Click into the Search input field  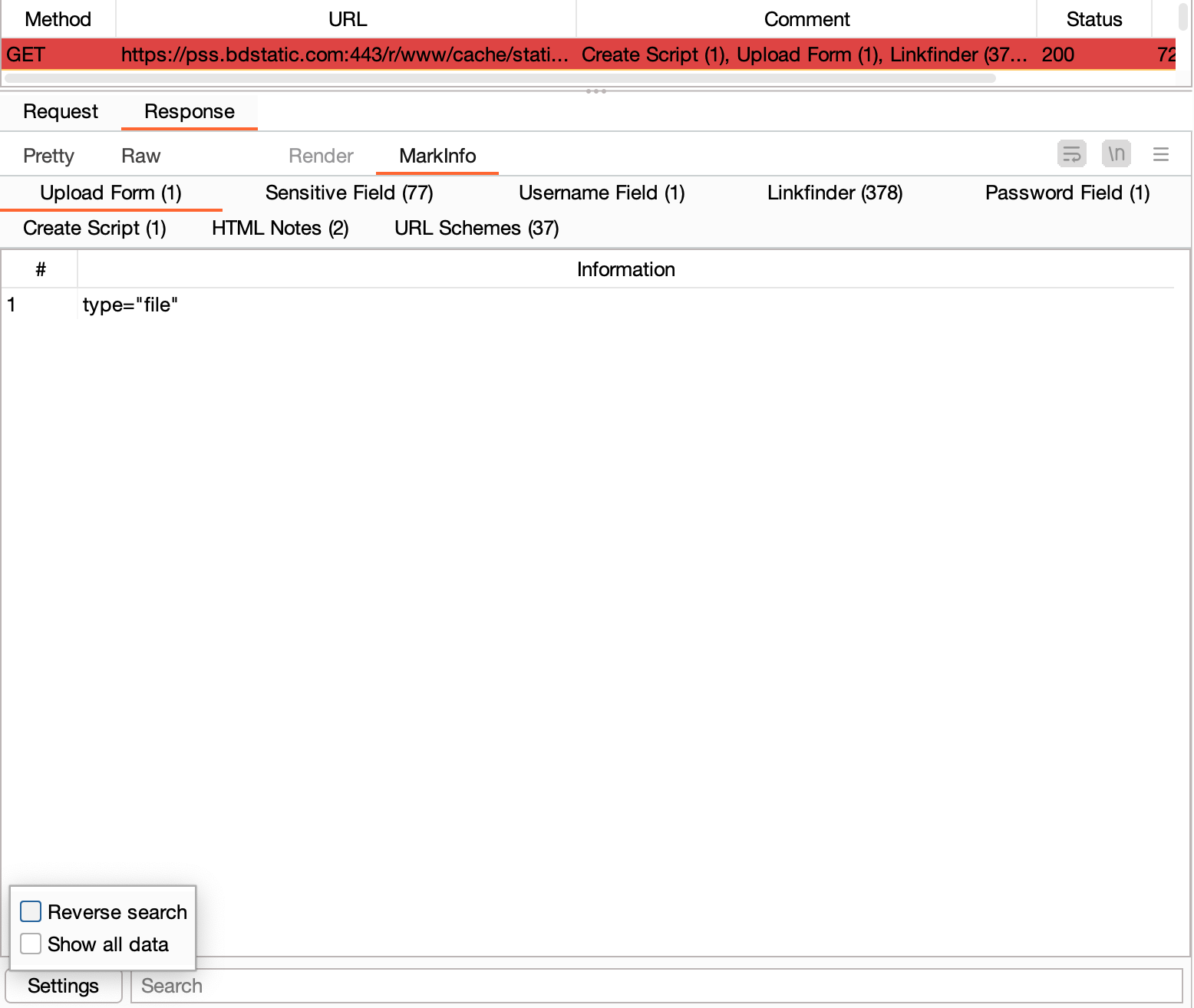point(655,986)
